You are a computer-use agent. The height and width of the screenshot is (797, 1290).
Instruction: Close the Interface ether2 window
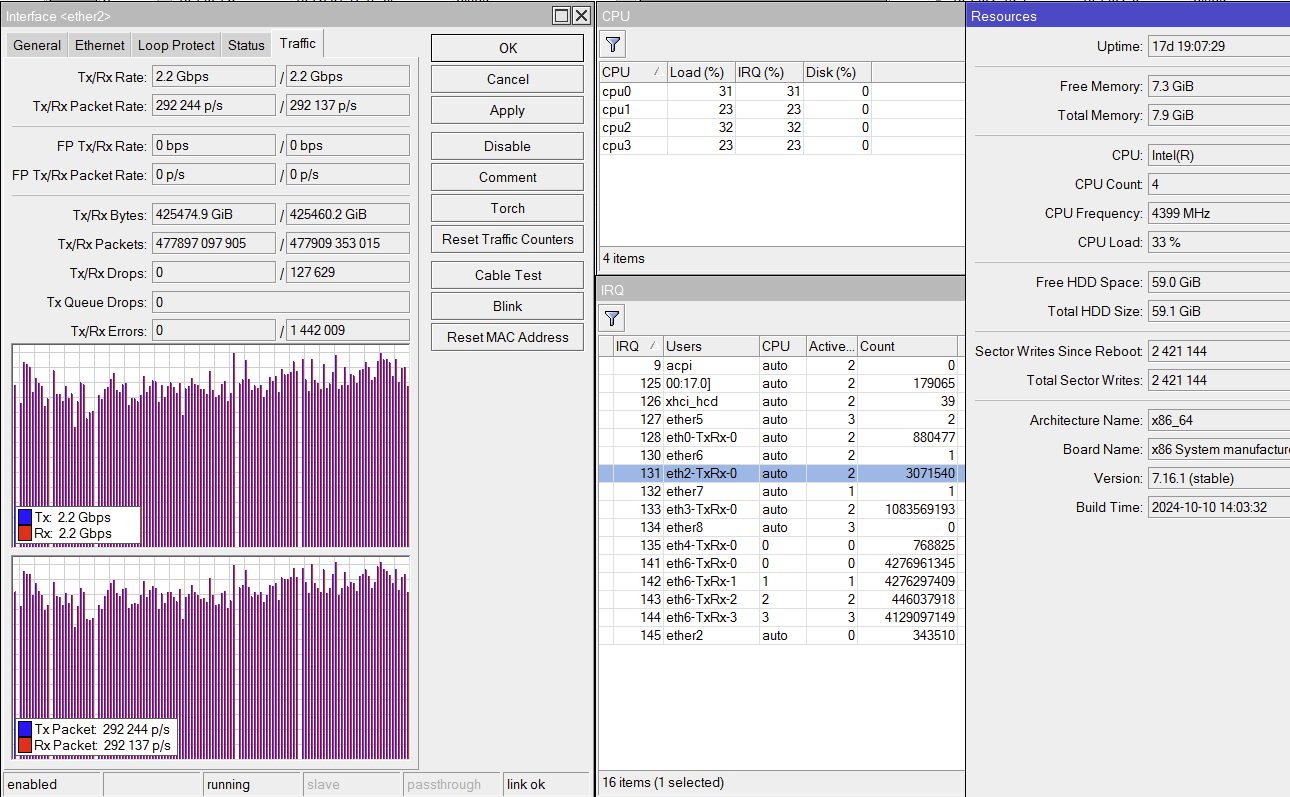coord(581,15)
